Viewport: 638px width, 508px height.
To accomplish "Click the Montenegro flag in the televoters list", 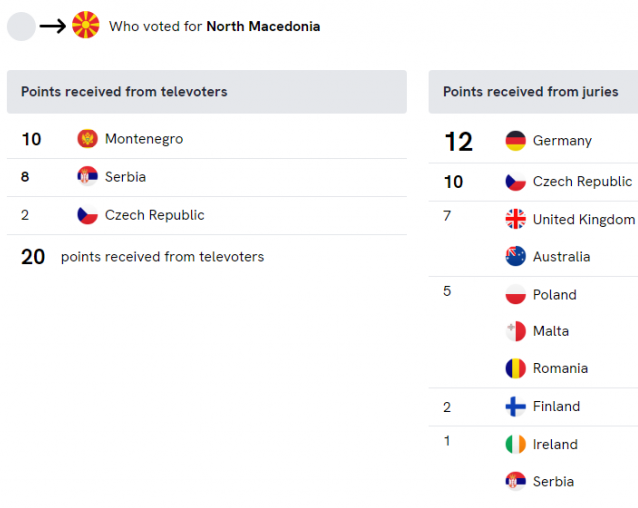I will tap(87, 139).
